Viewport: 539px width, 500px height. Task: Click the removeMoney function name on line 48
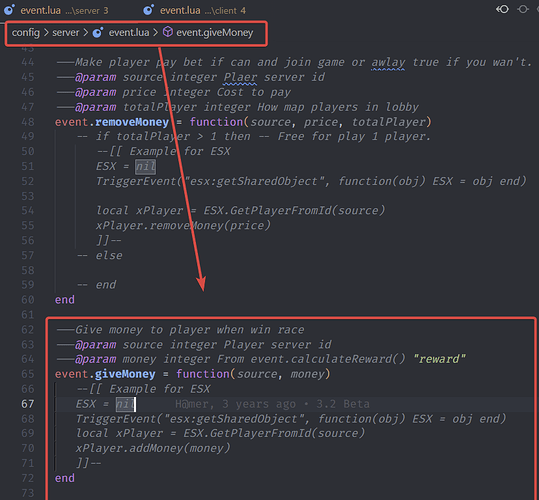tap(132, 122)
